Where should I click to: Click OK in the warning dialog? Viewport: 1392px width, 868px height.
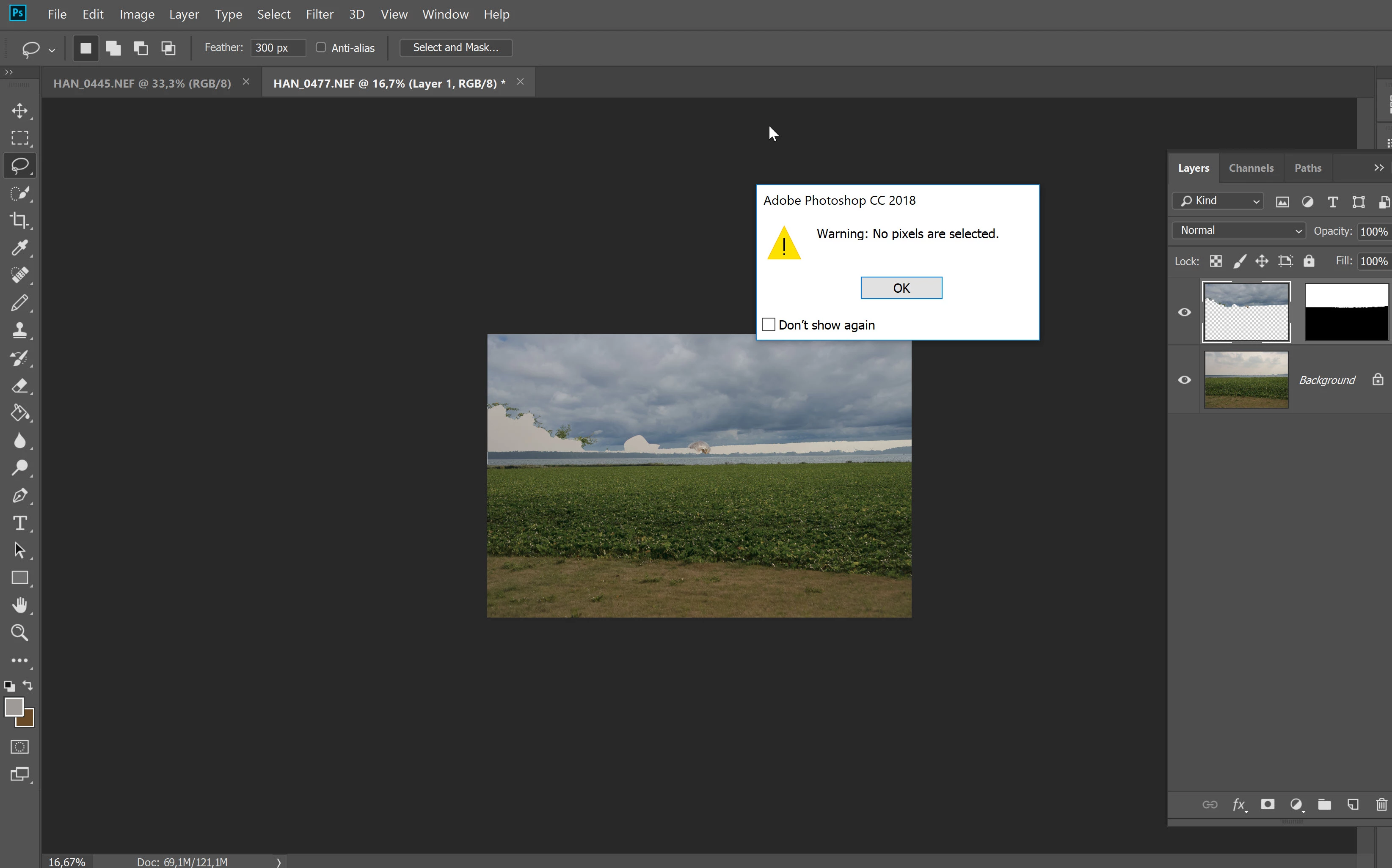pyautogui.click(x=901, y=288)
